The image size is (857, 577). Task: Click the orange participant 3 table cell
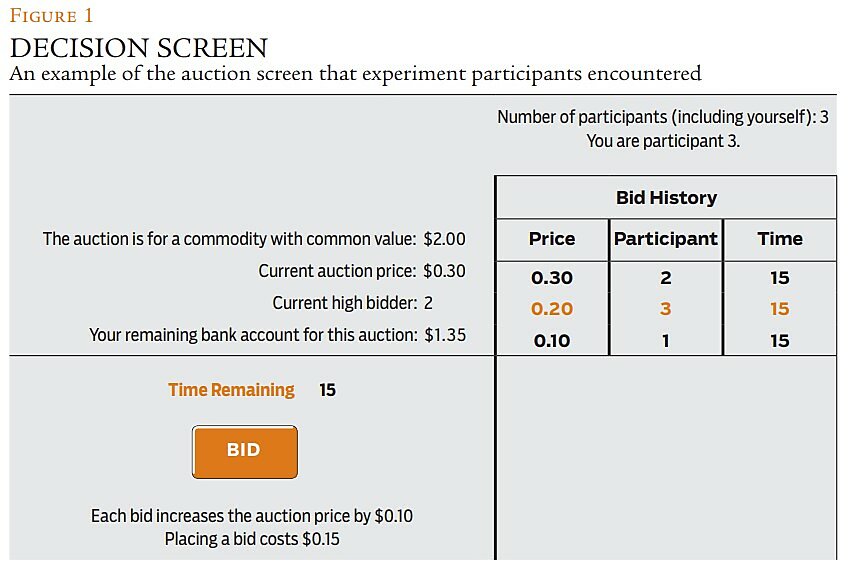tap(665, 309)
